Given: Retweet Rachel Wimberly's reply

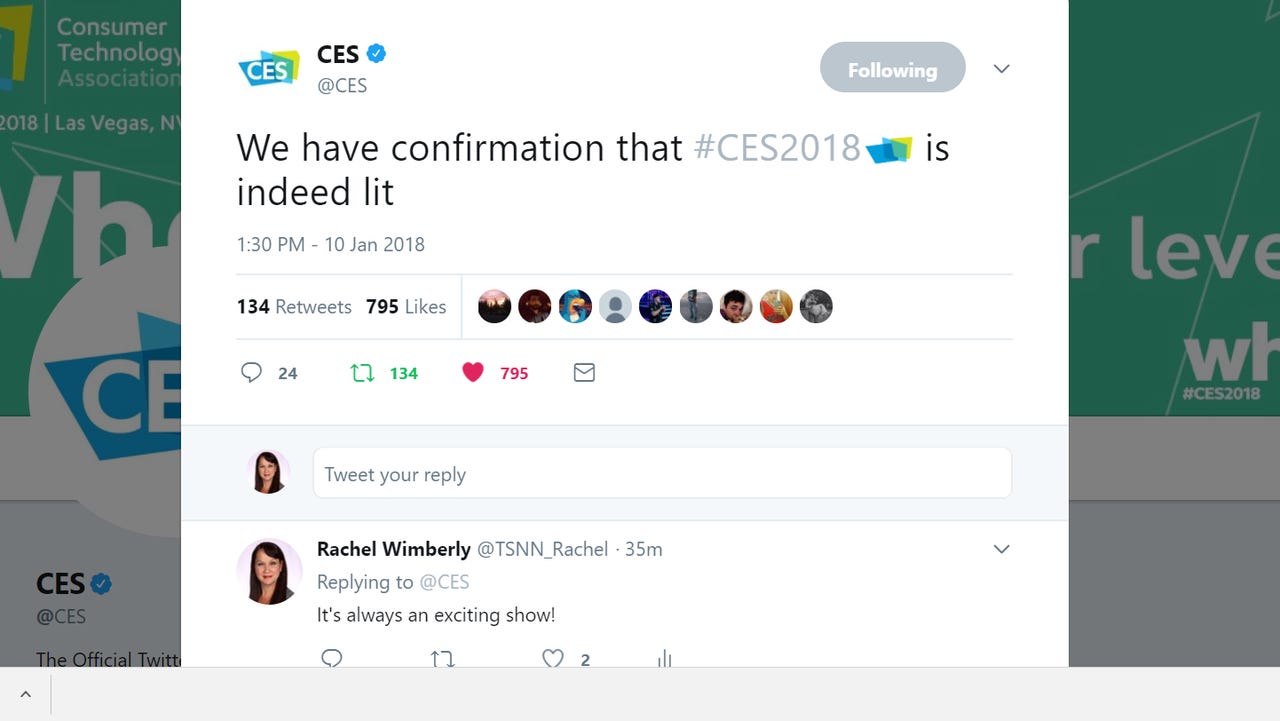Looking at the screenshot, I should coord(442,658).
